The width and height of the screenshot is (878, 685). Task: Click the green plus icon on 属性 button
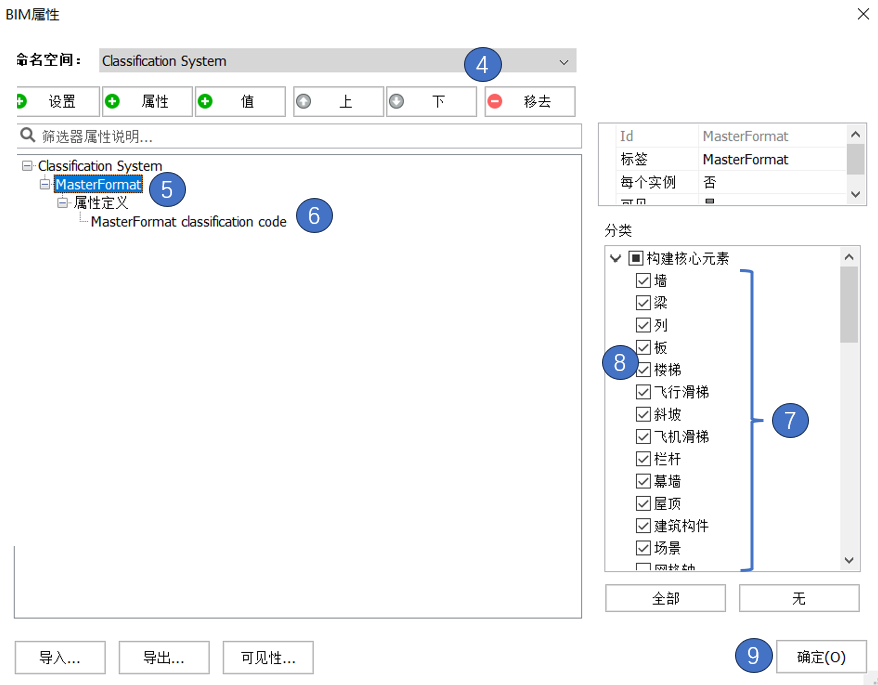[113, 101]
